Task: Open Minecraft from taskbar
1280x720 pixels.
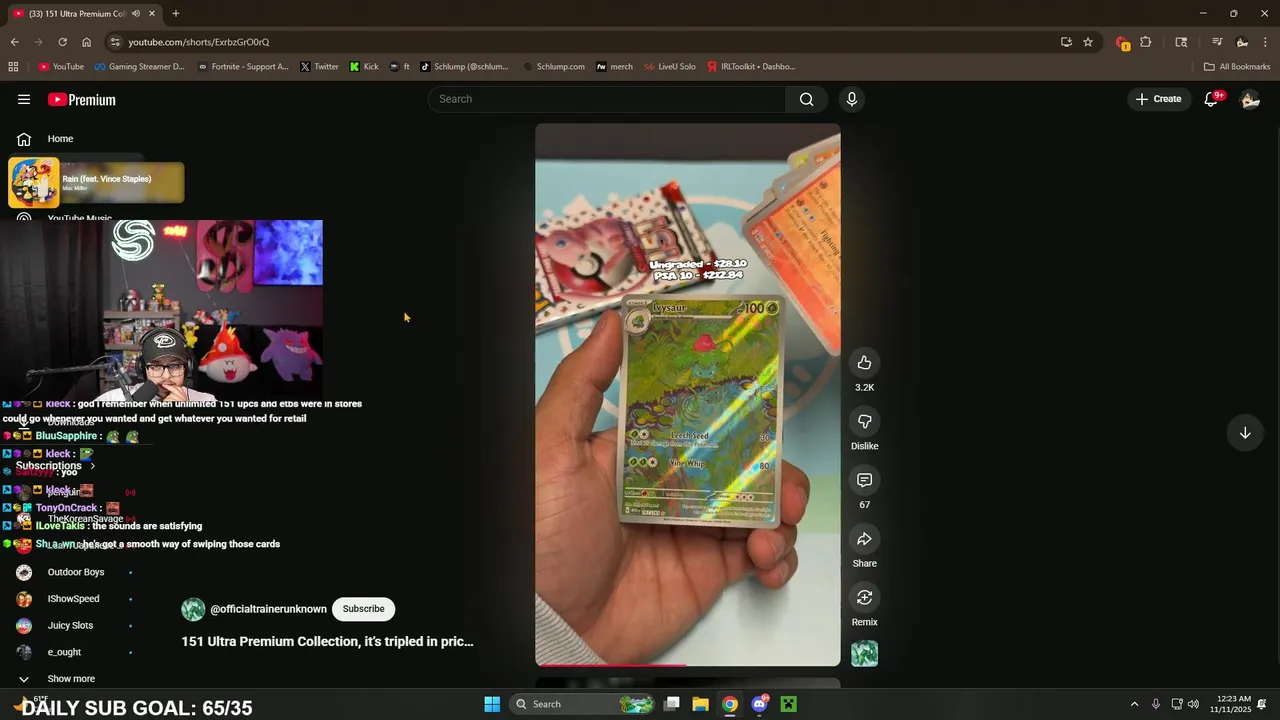Action: [788, 704]
